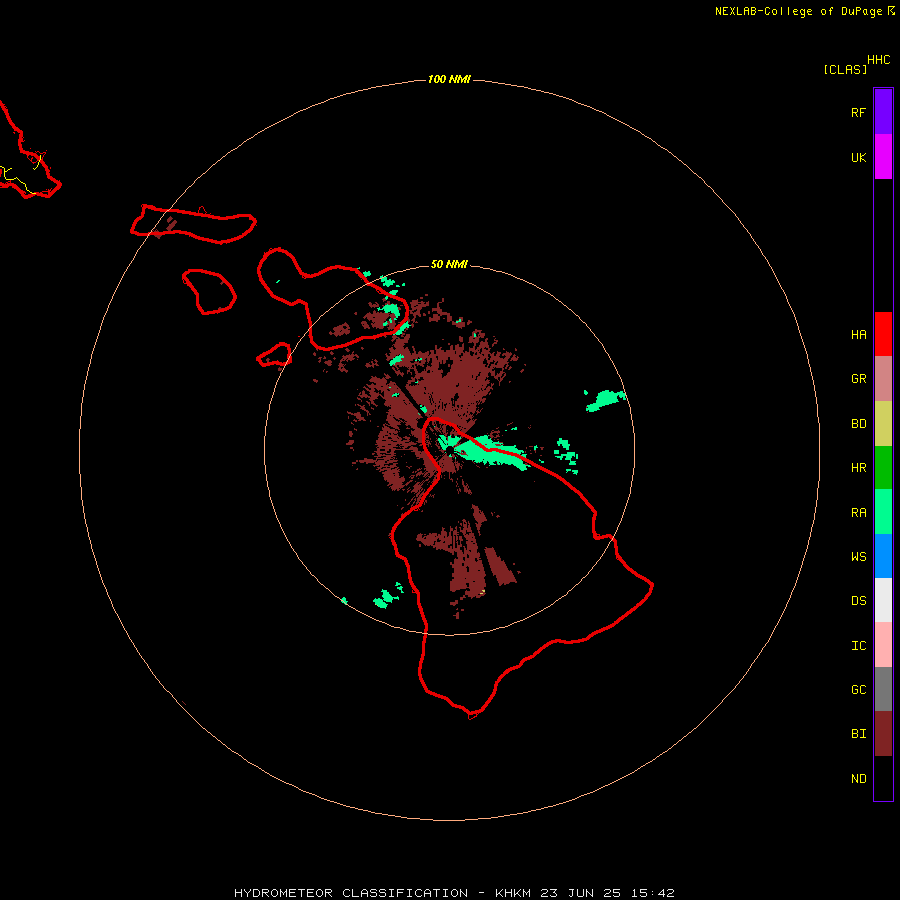
Task: Click the radar logo icon after DuPage
Action: [891, 10]
